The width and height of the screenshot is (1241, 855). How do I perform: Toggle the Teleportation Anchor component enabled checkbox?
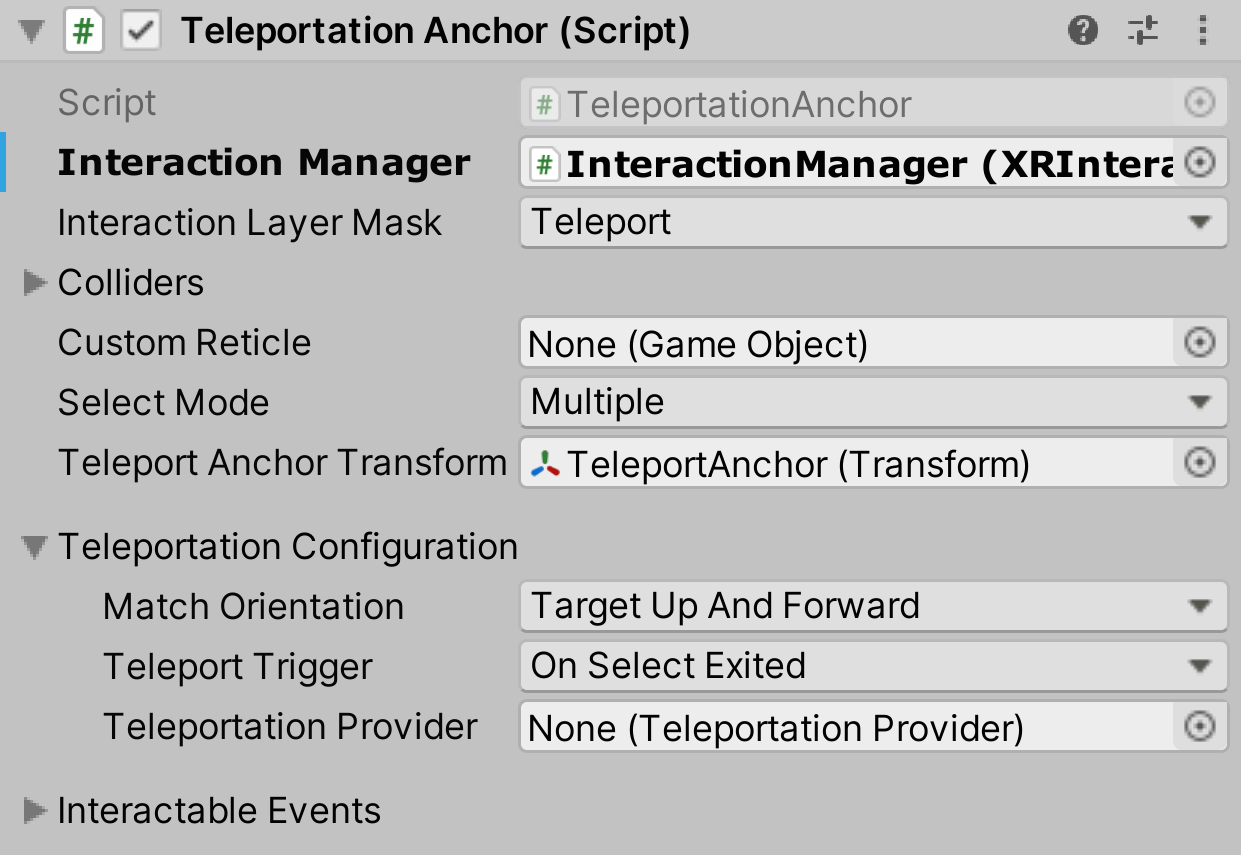[x=140, y=30]
